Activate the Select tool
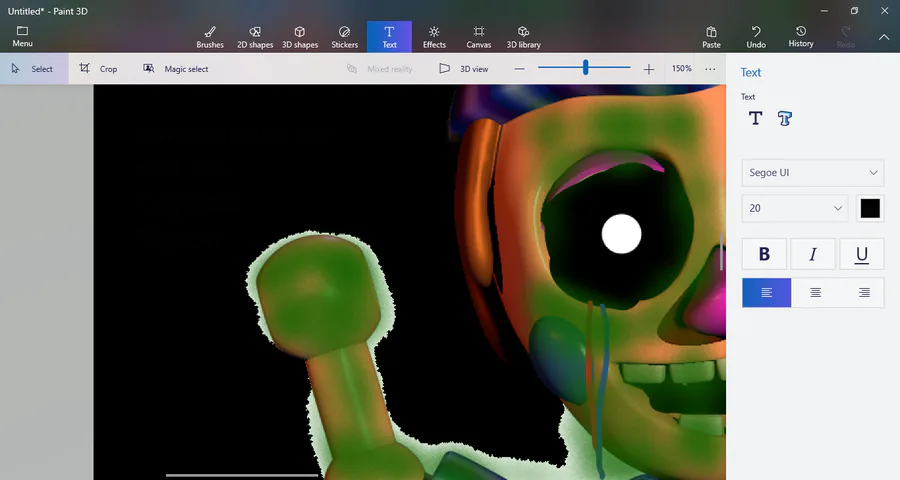Image resolution: width=900 pixels, height=480 pixels. coord(33,69)
